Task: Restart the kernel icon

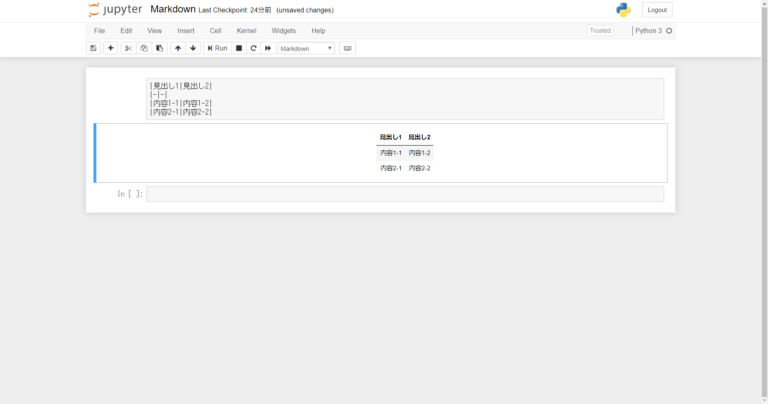Action: [253, 48]
